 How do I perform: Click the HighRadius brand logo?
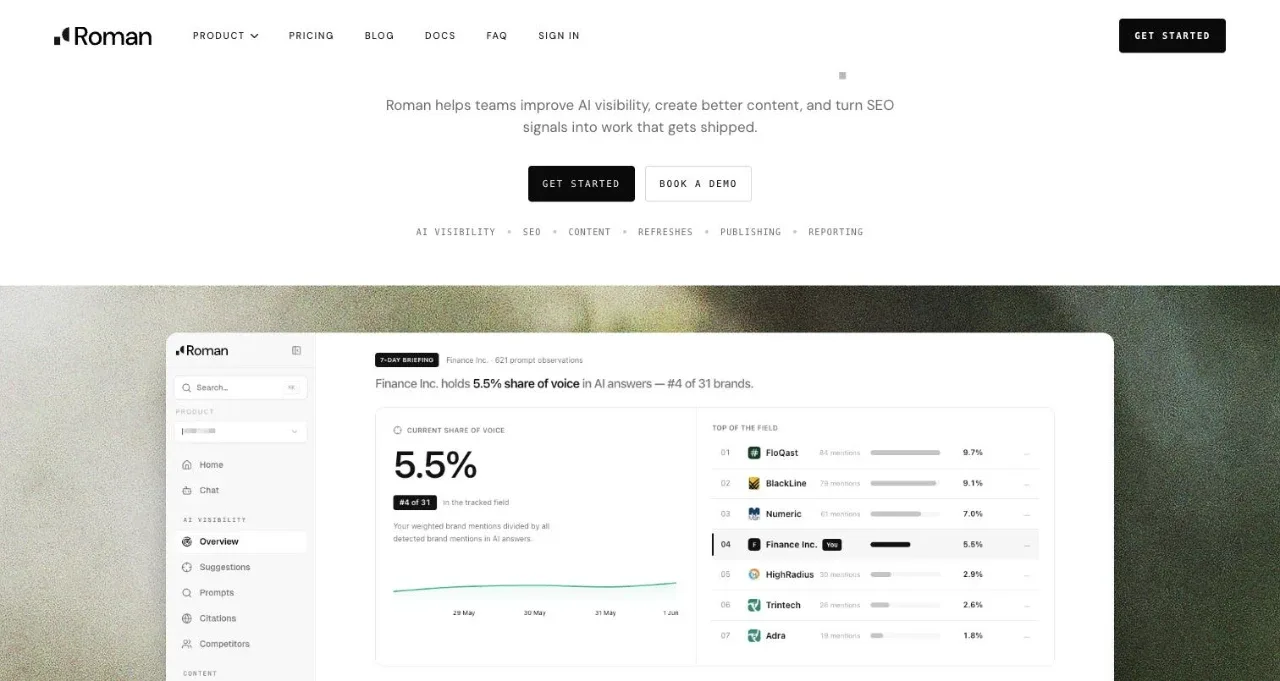coord(754,575)
